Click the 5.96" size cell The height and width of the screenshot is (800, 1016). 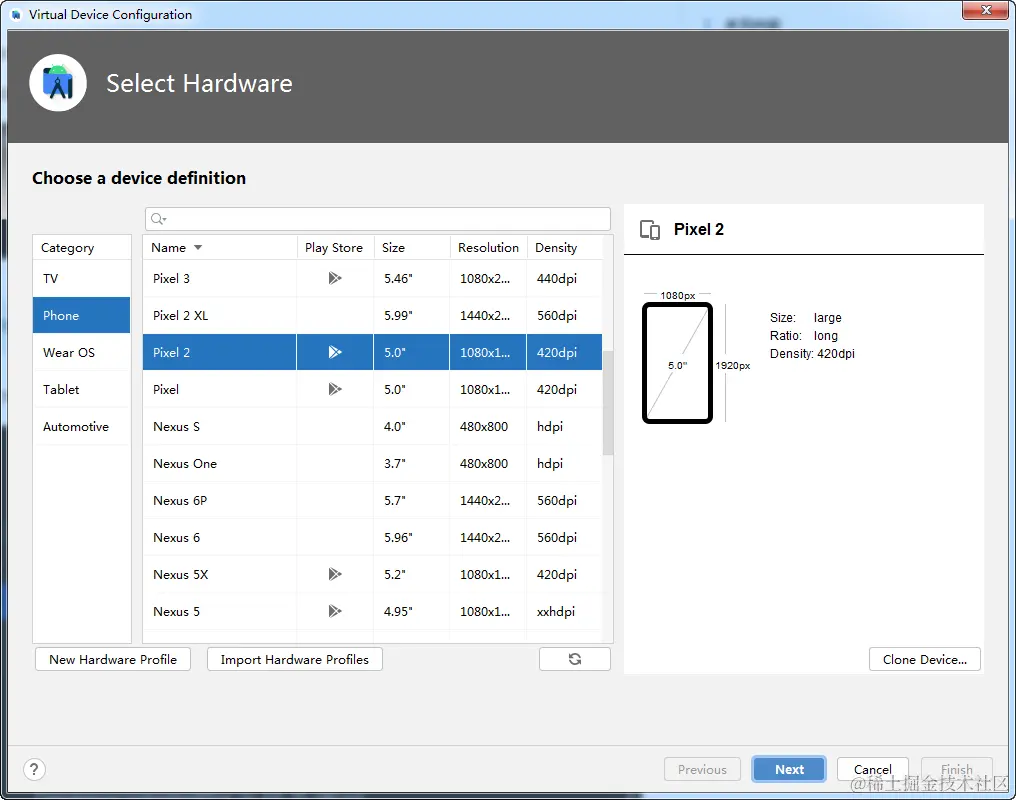411,538
